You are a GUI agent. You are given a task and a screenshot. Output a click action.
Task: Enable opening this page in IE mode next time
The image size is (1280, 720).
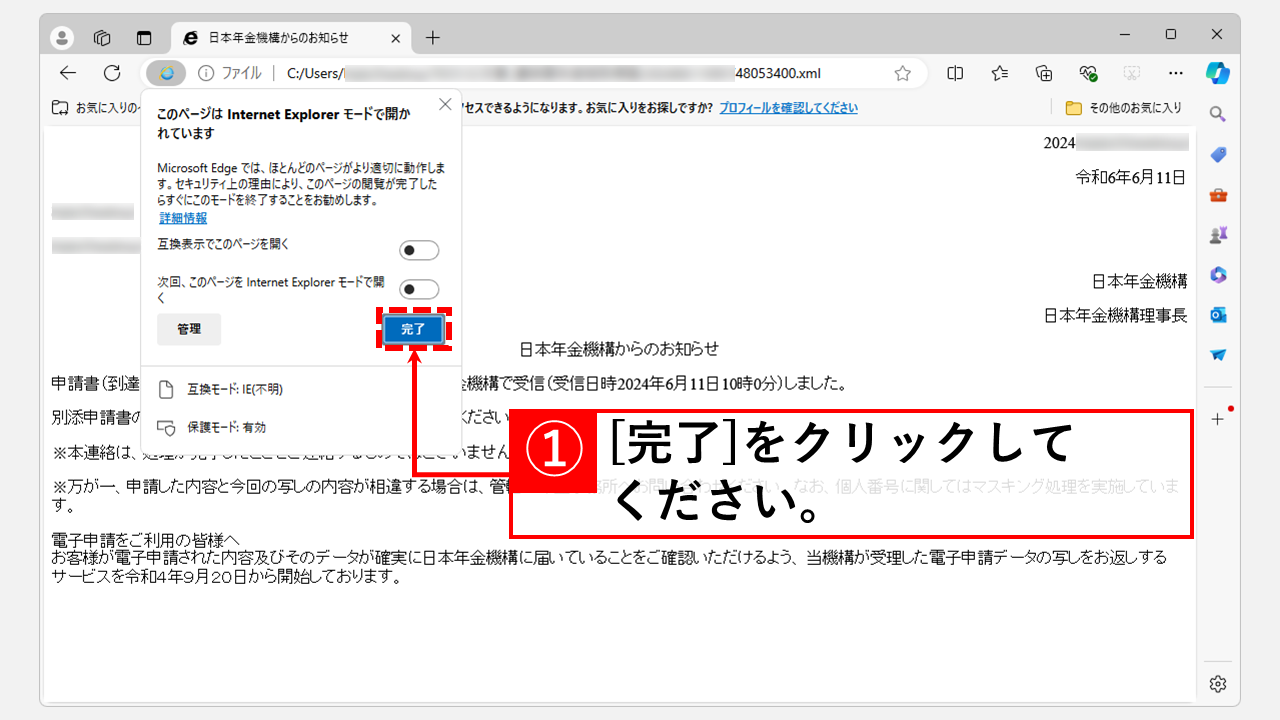pyautogui.click(x=418, y=289)
